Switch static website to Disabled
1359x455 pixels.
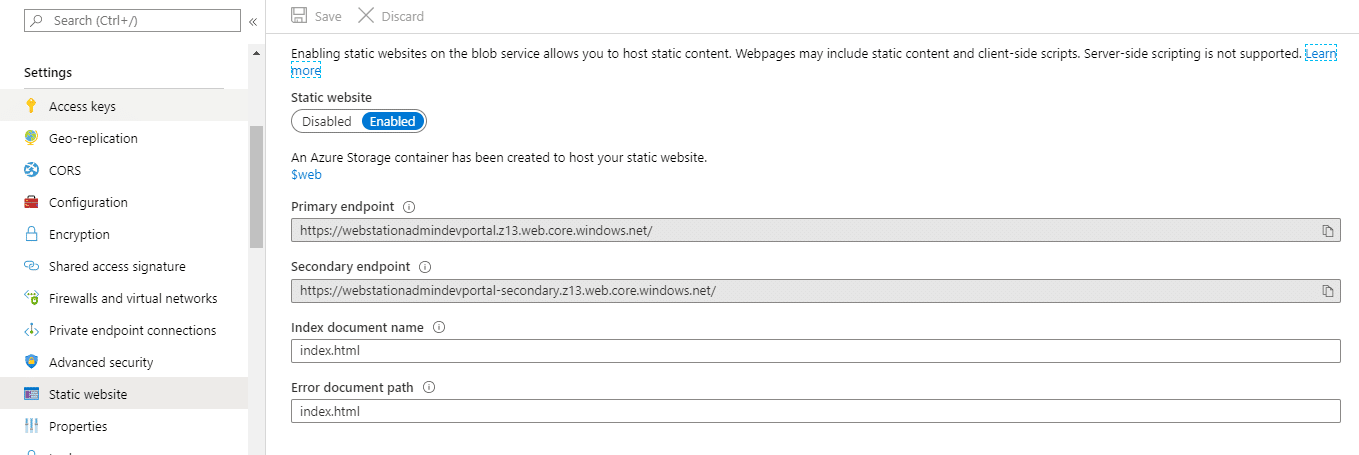click(x=327, y=122)
